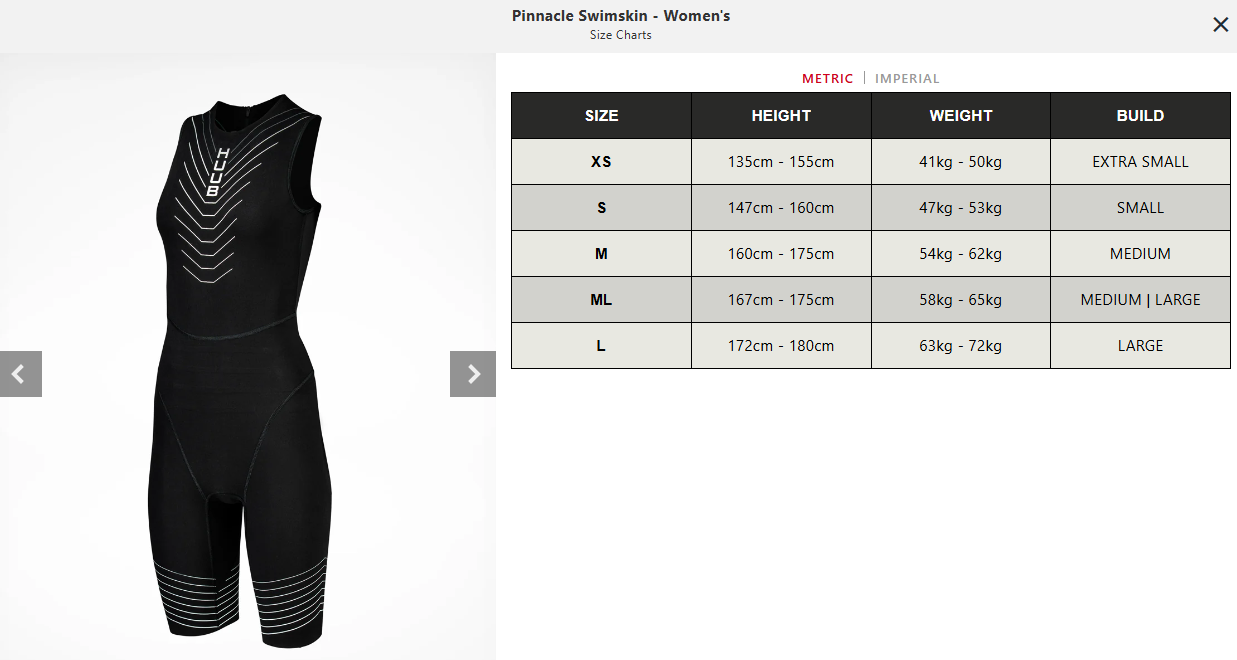Viewport: 1237px width, 660px height.
Task: Click the BUILD column header
Action: pos(1140,116)
